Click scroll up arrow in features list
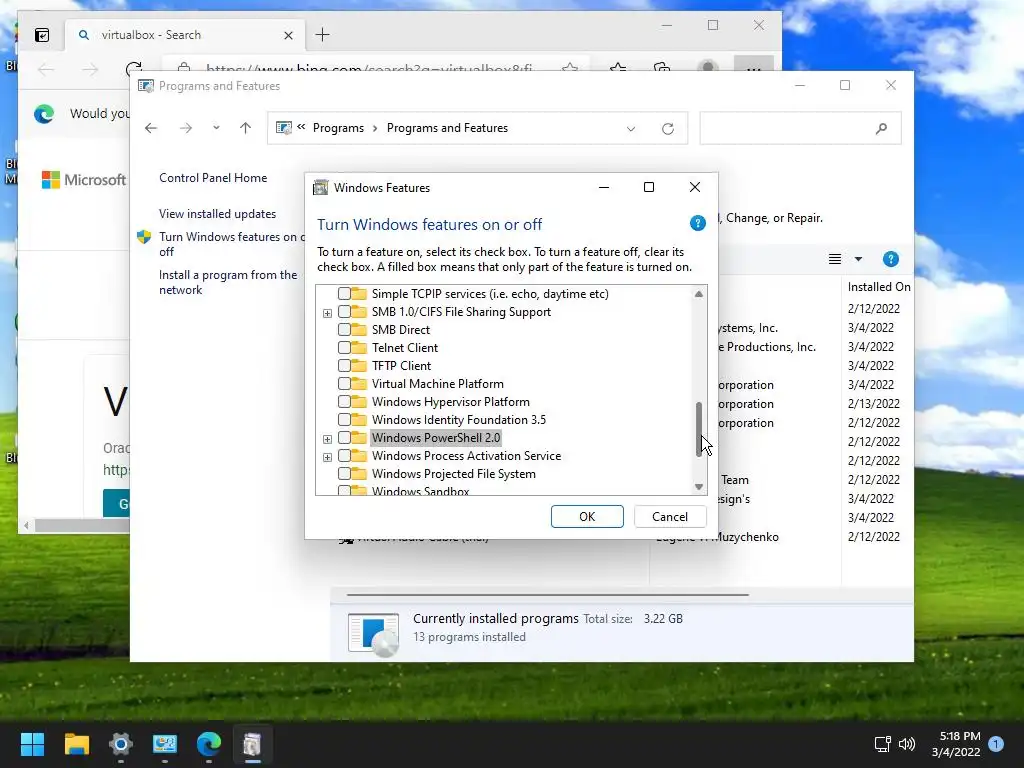1024x768 pixels. pos(699,294)
